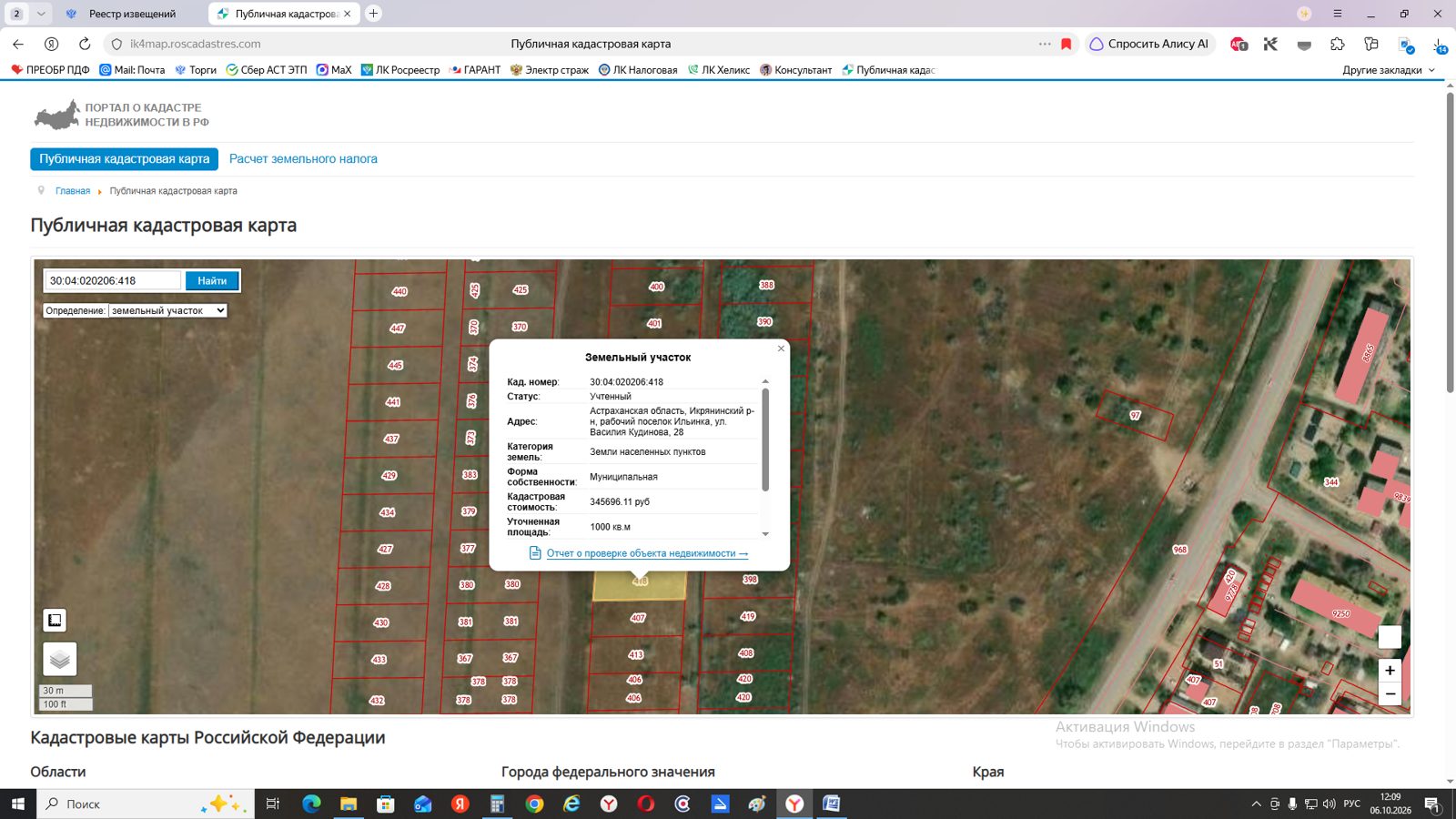Open Word from the Windows taskbar

coord(831,804)
